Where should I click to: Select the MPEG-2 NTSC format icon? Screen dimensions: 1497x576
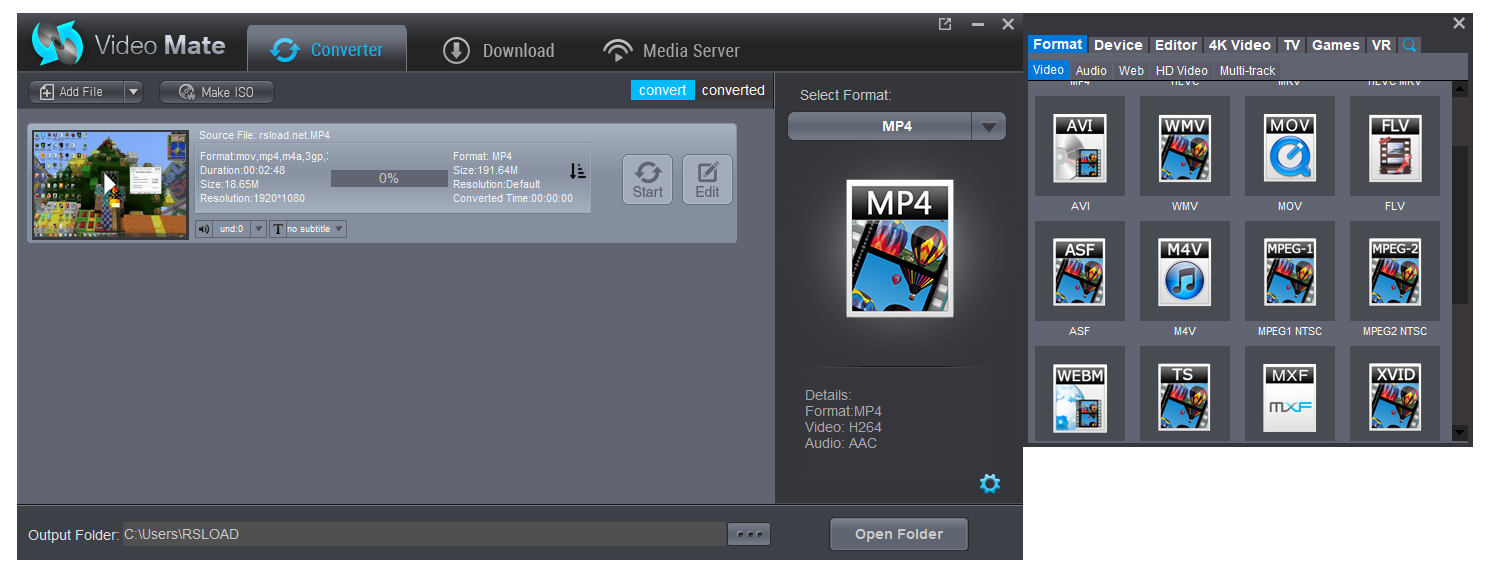point(1395,273)
